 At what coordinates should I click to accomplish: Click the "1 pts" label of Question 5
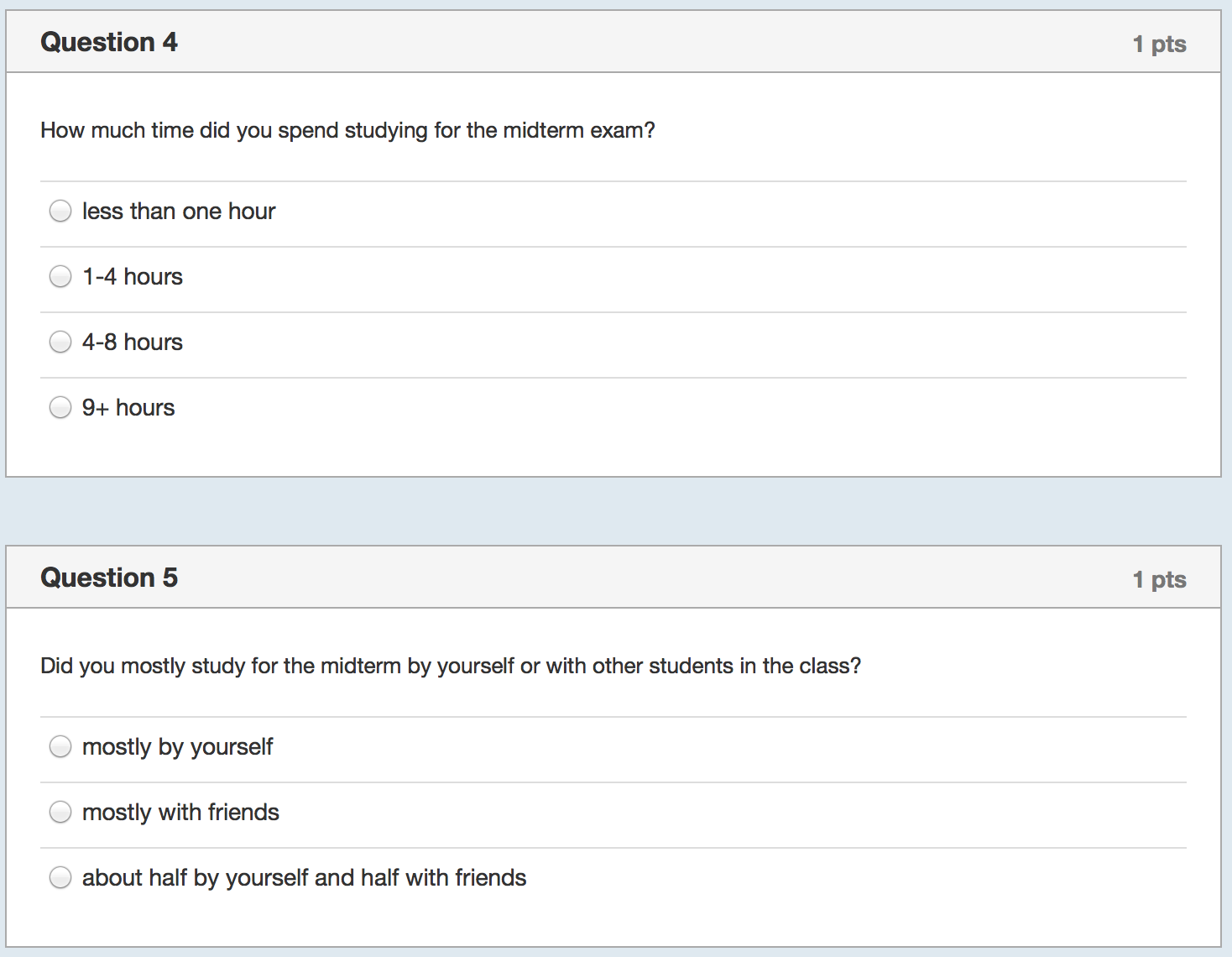(1159, 579)
